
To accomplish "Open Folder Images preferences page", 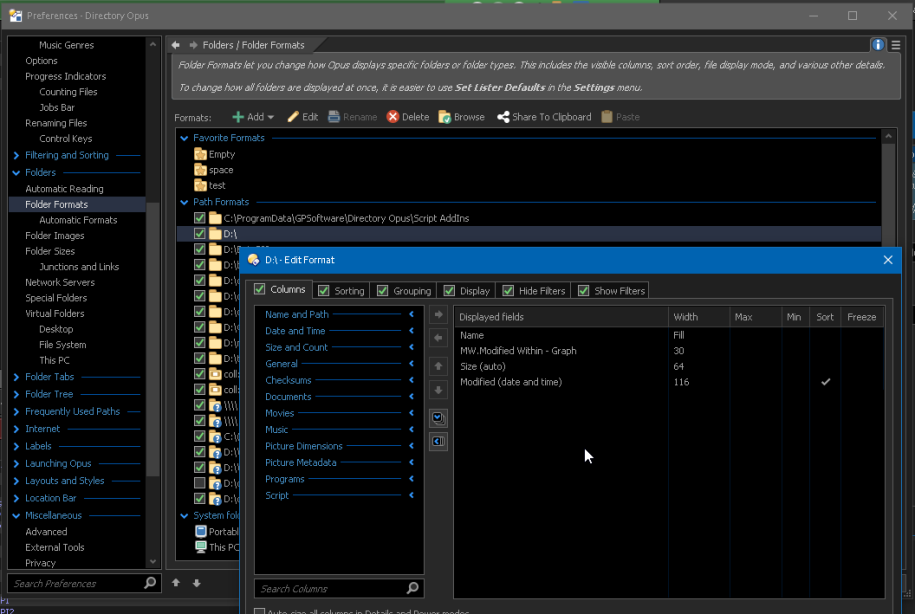I will (55, 236).
